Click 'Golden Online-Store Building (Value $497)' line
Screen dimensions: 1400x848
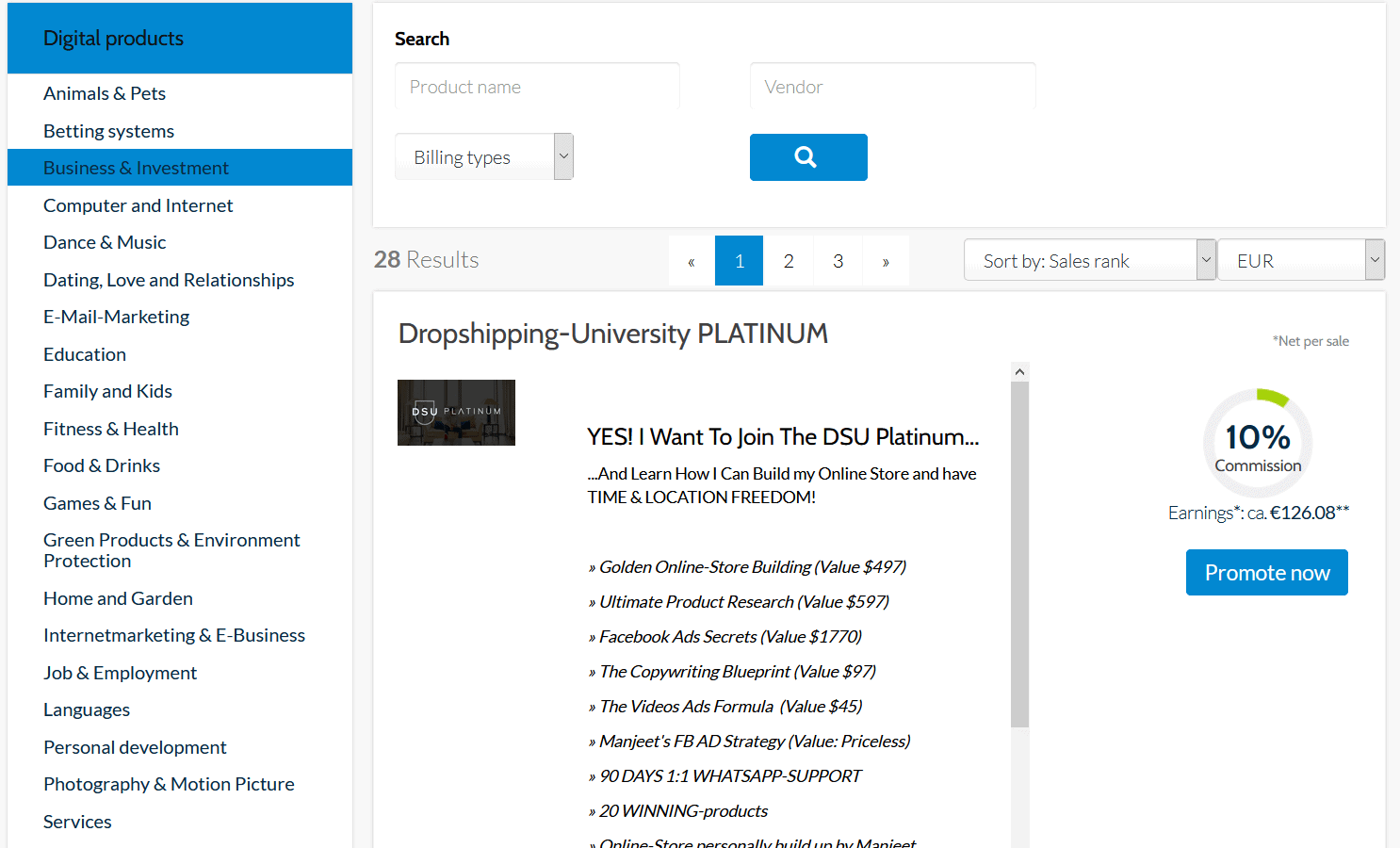click(747, 567)
